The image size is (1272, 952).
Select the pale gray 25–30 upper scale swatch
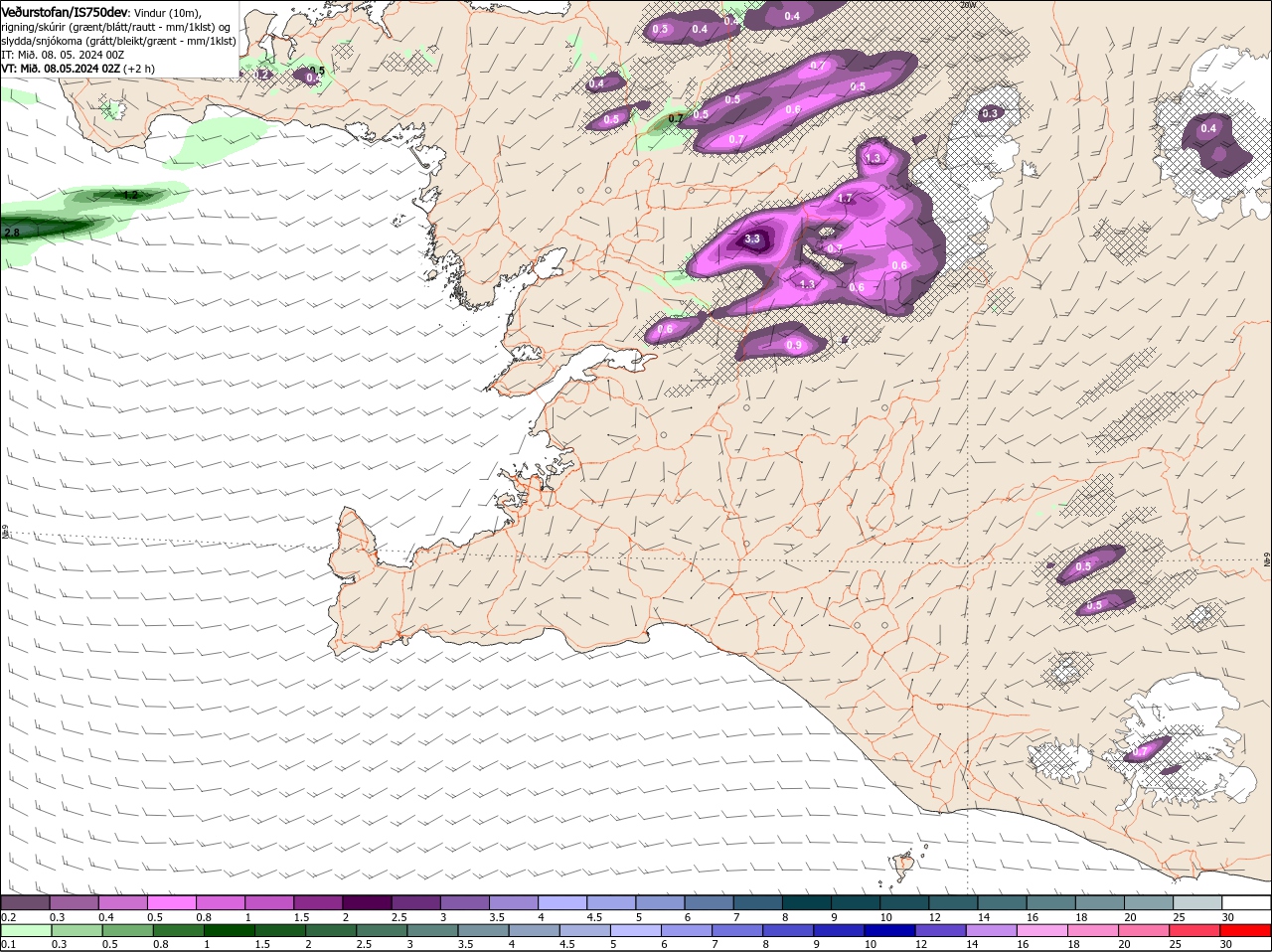click(1197, 902)
